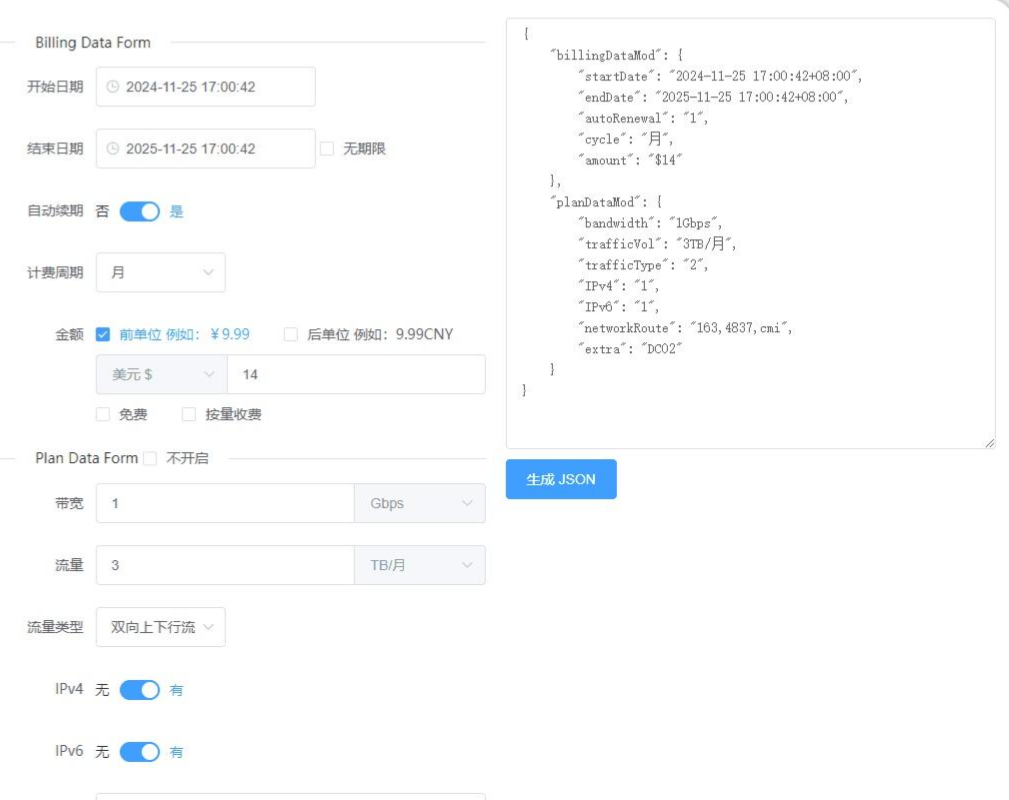
Task: Click the 生成 JSON button
Action: tap(561, 479)
